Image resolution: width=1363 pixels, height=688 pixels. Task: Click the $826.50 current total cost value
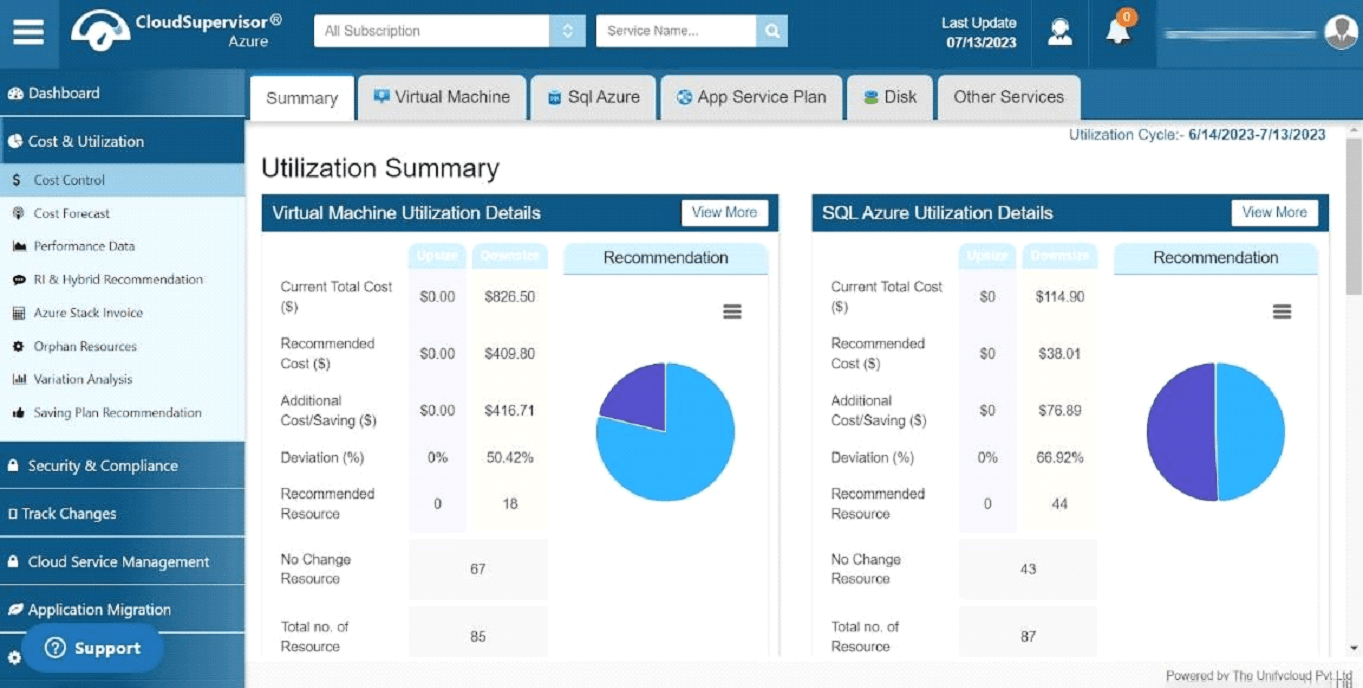point(509,297)
